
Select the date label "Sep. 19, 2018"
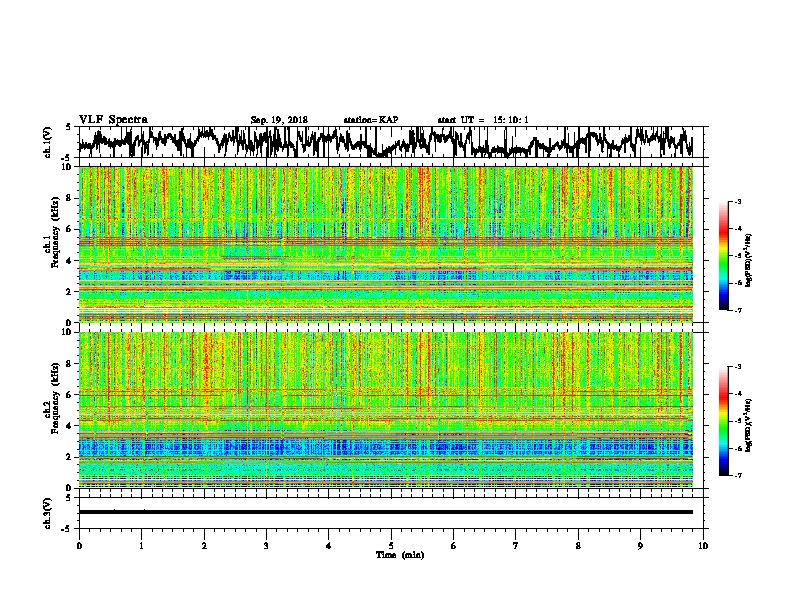pyautogui.click(x=279, y=120)
